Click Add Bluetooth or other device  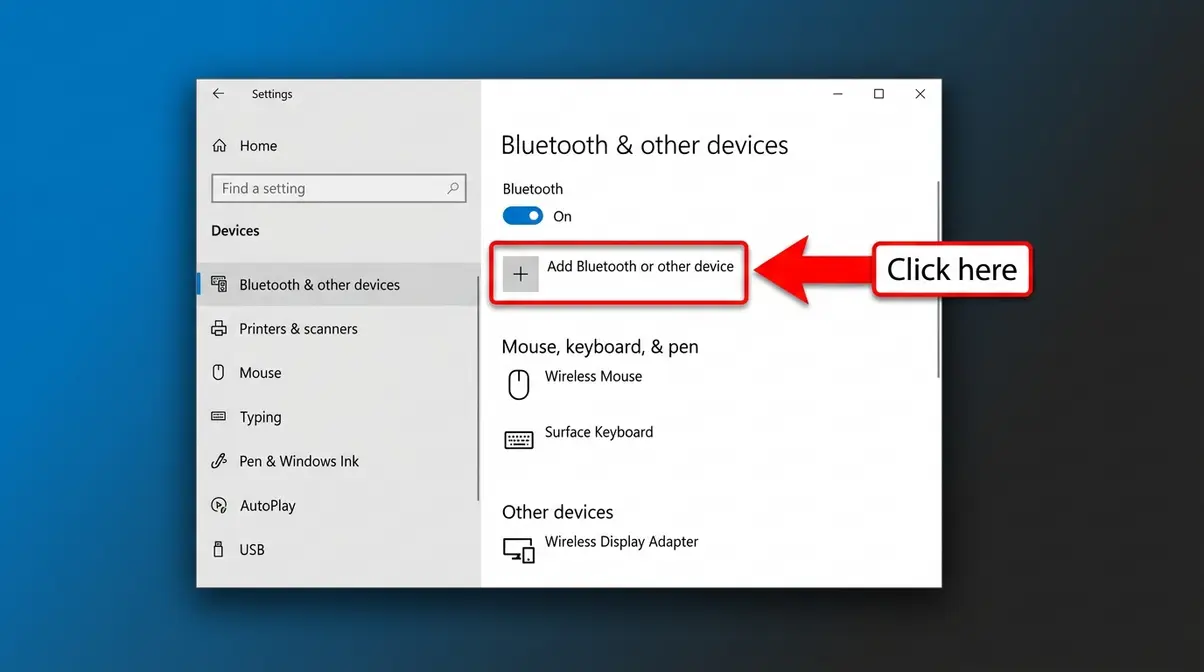(619, 273)
